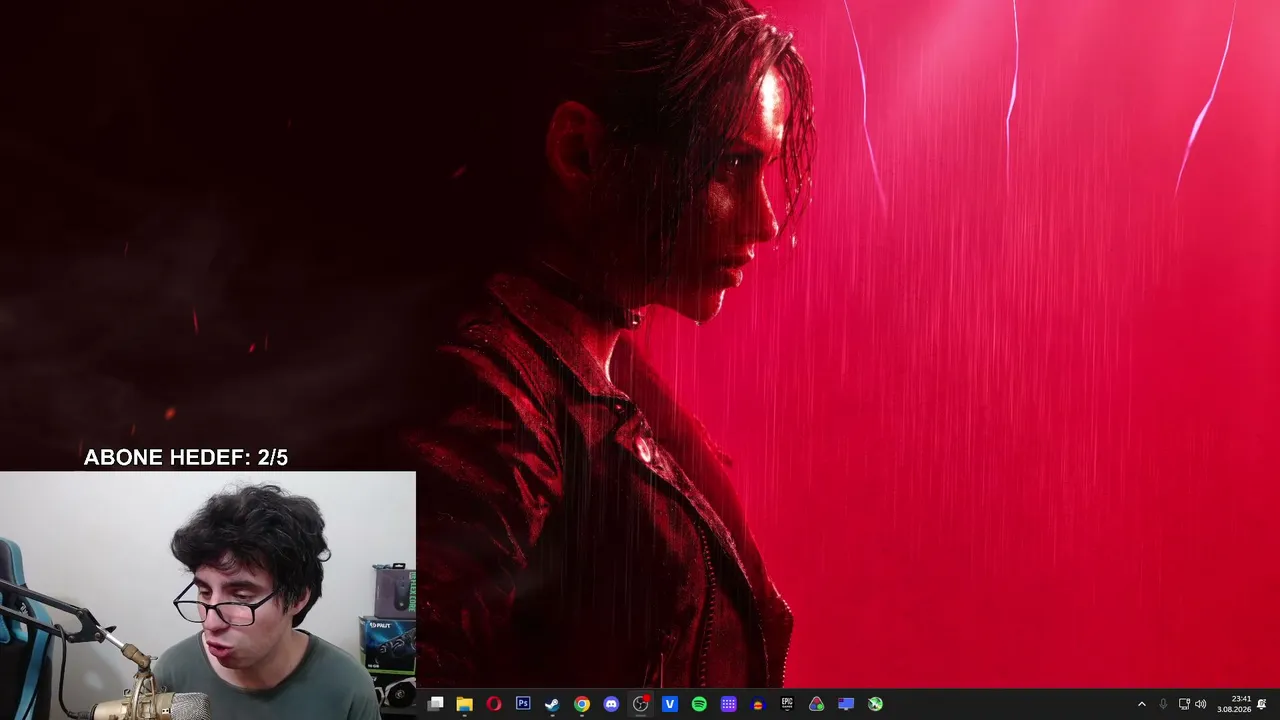Open the Discord app
This screenshot has width=1280, height=720.
click(x=611, y=704)
